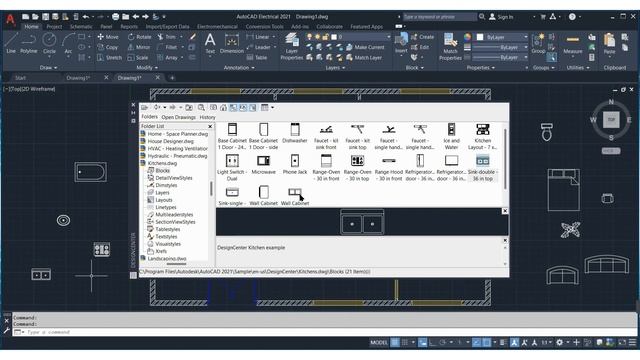Click Create block button

coord(422,37)
